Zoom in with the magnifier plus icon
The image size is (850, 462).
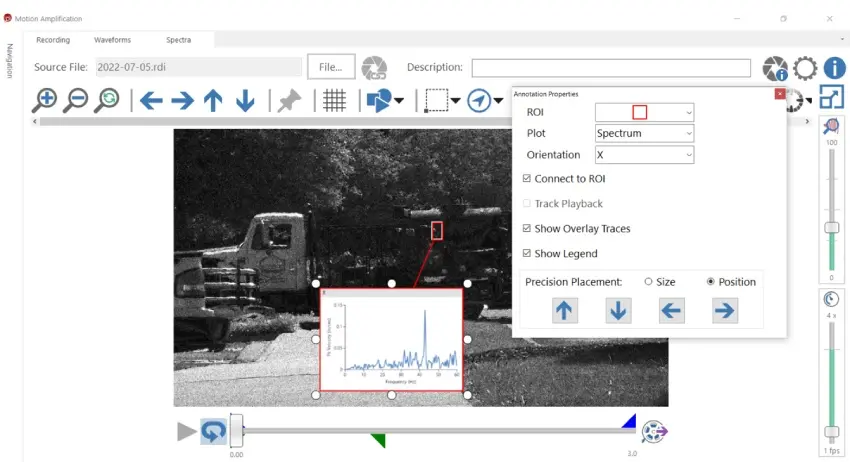[x=44, y=100]
